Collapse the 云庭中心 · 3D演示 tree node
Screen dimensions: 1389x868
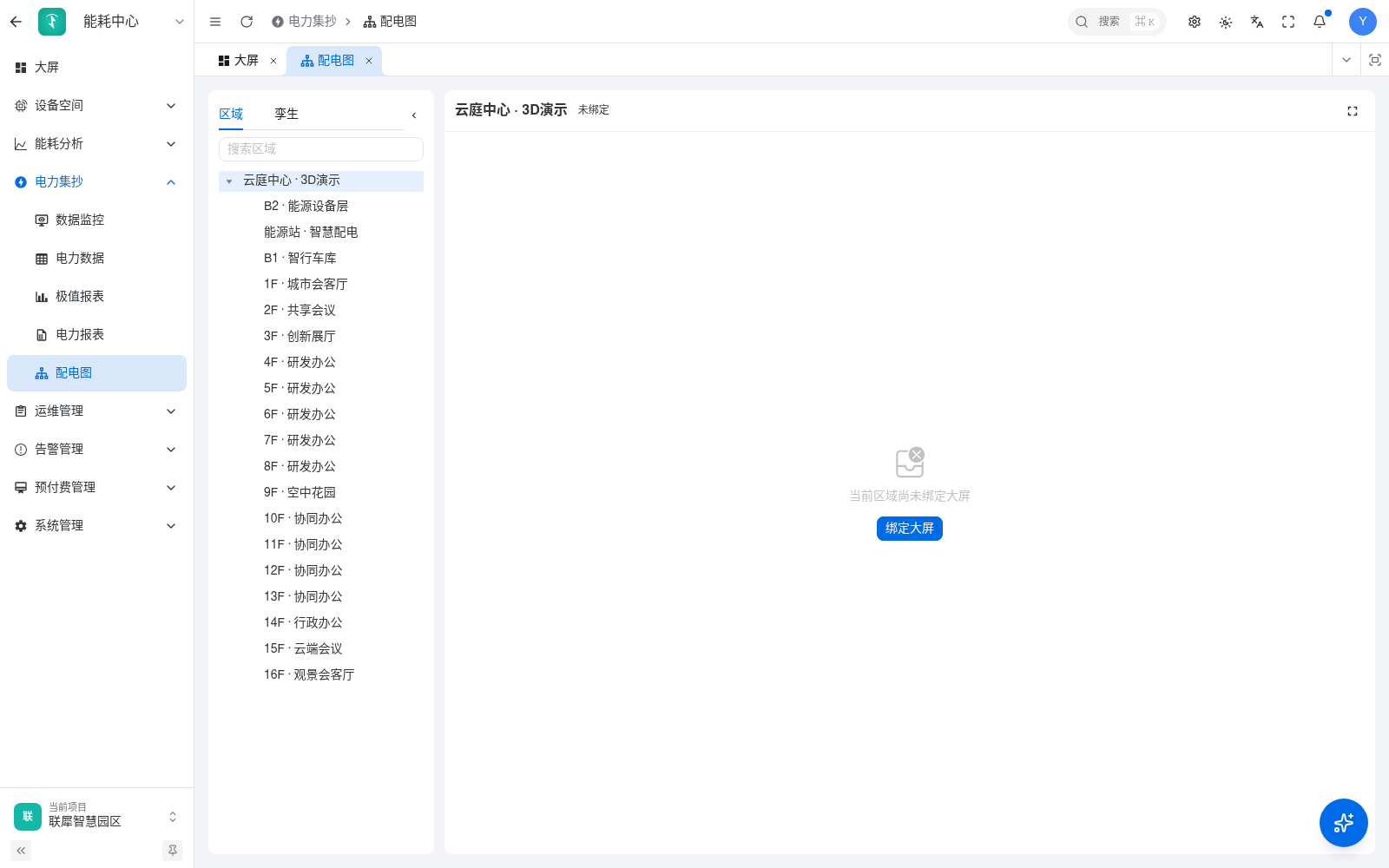coord(229,181)
